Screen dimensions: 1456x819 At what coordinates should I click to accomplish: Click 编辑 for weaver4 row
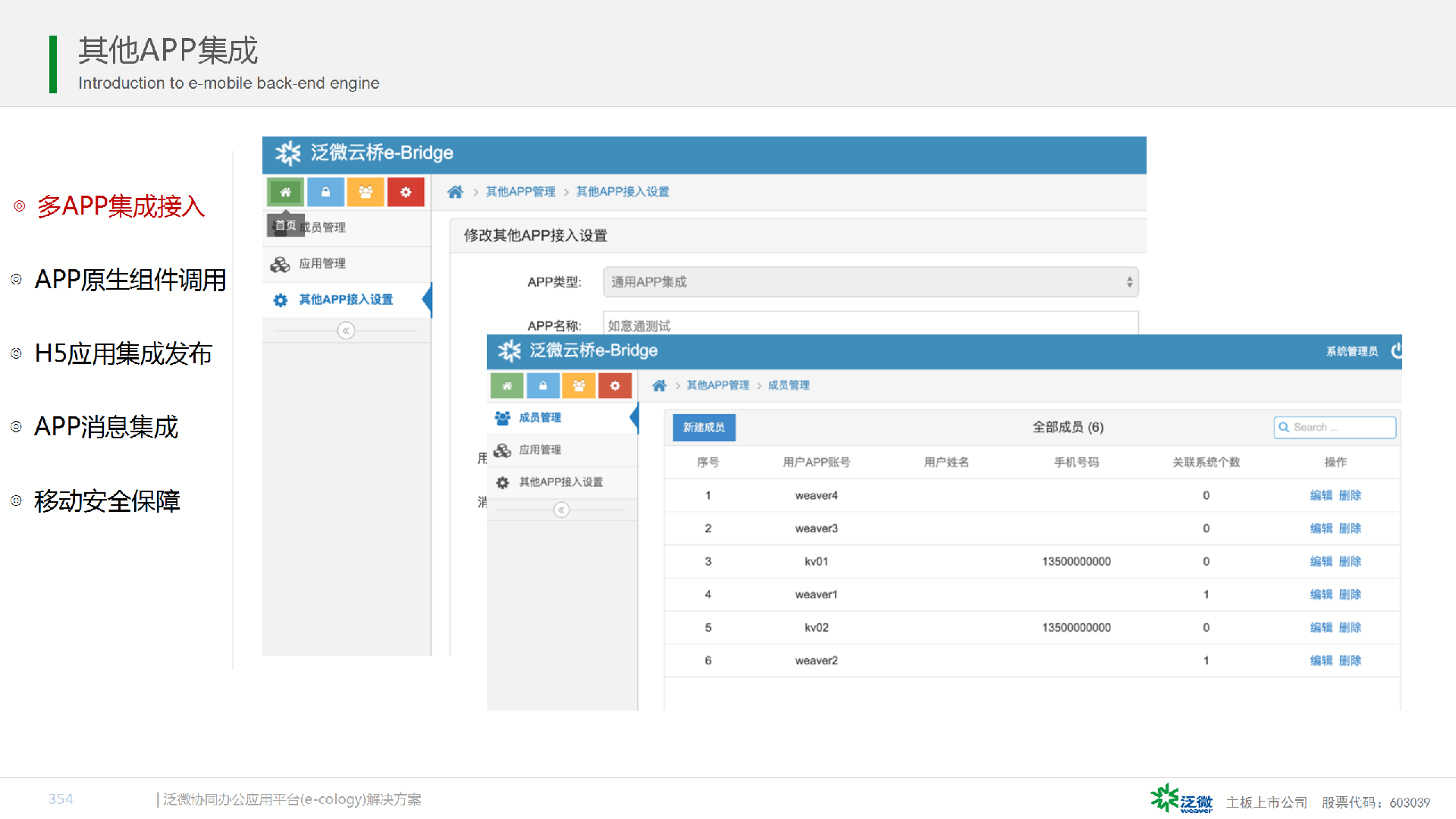(x=1321, y=495)
